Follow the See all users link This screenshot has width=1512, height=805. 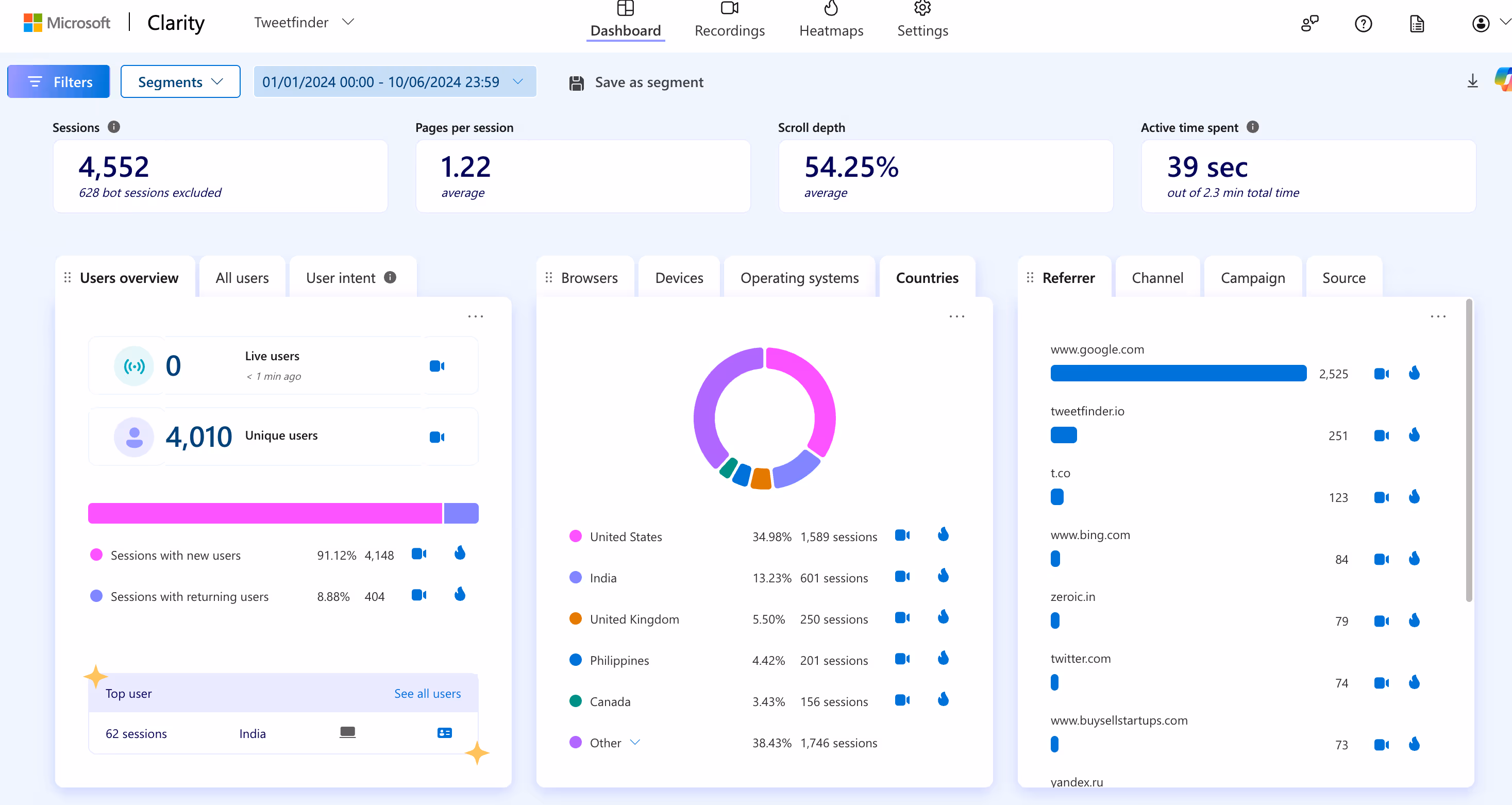pos(427,694)
